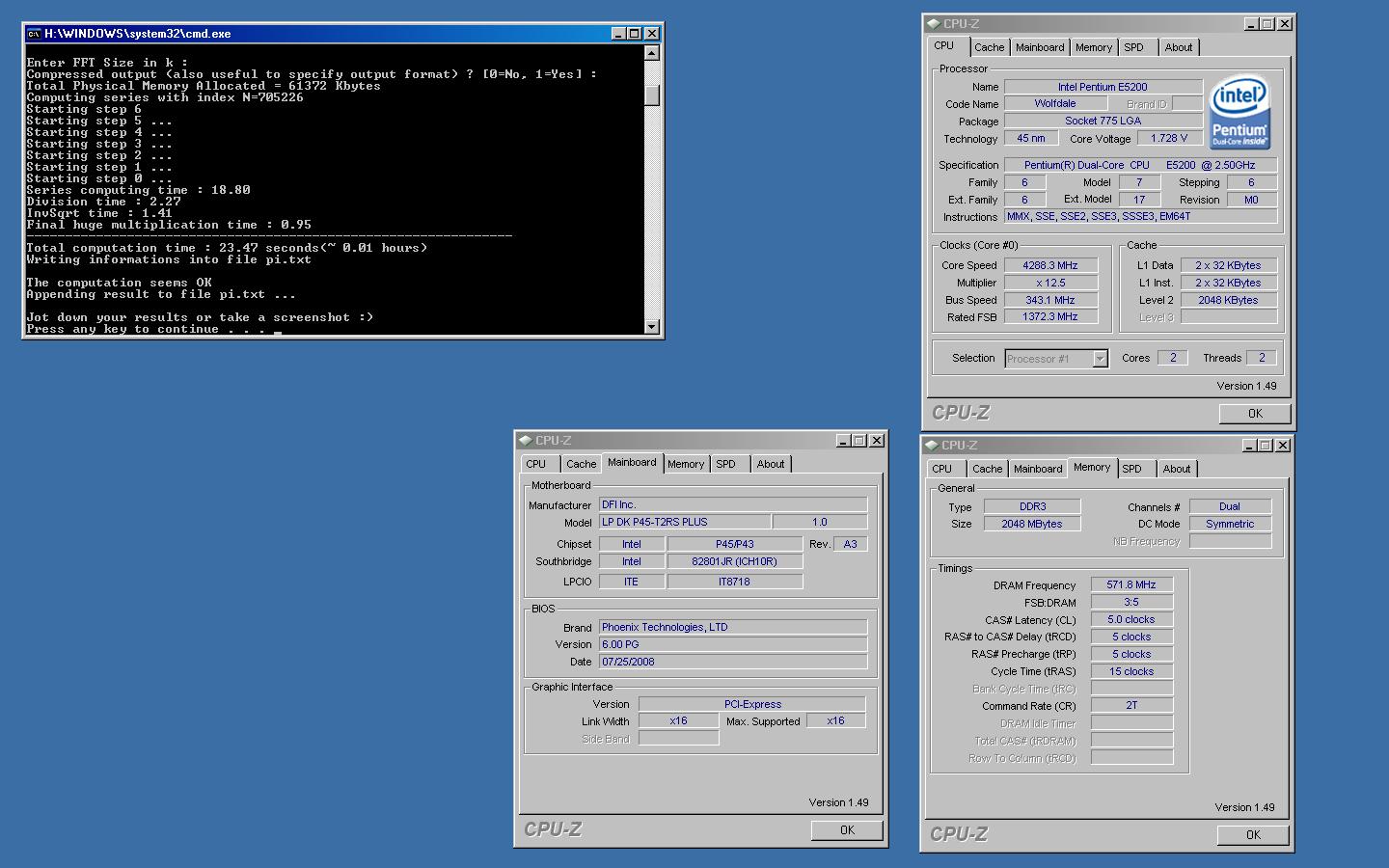The width and height of the screenshot is (1389, 868).
Task: Click the 5.0 clocks CAS latency value
Action: [x=1131, y=620]
